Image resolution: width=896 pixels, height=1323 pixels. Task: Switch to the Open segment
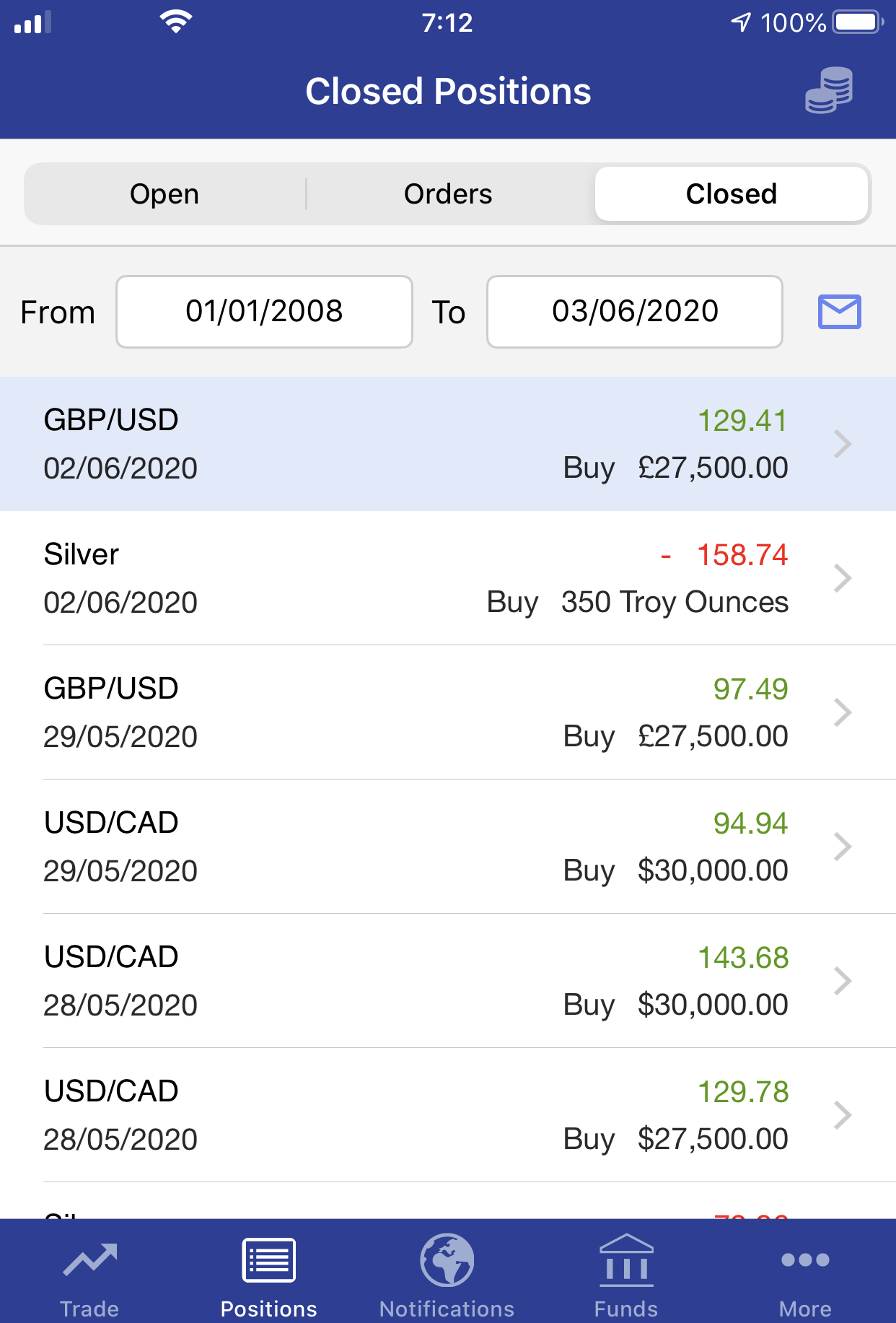164,194
